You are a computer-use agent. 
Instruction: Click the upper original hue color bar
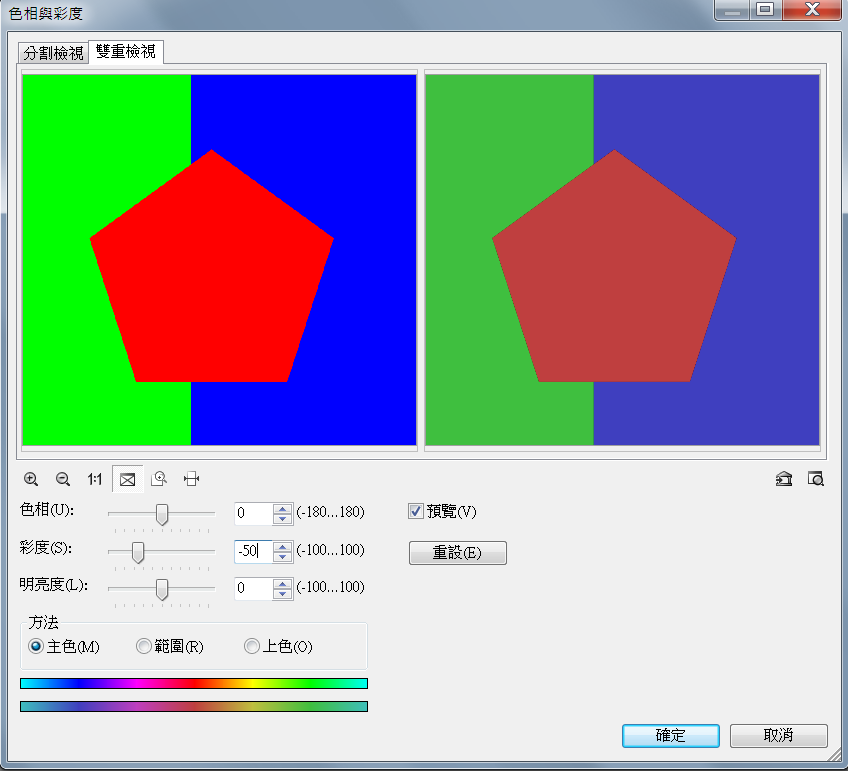click(x=194, y=683)
